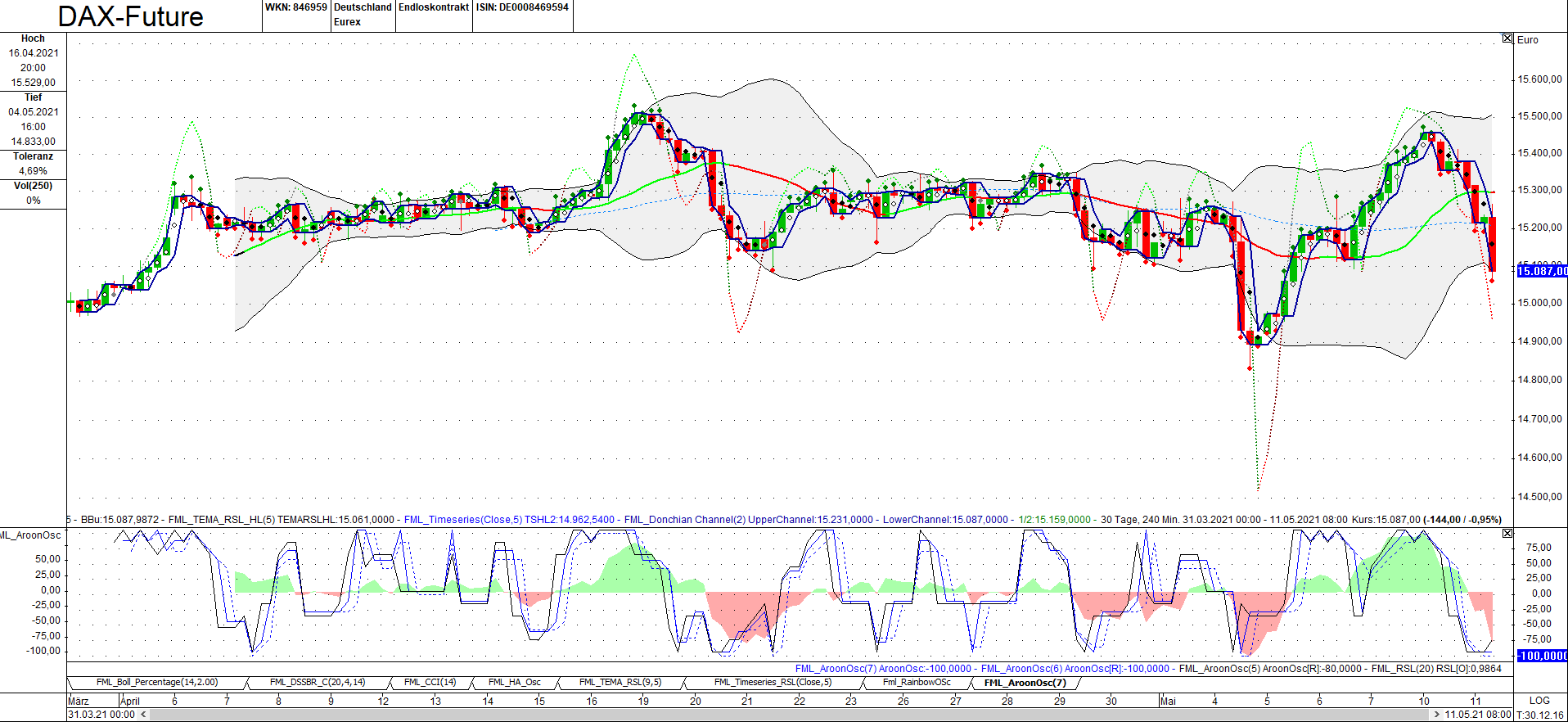
Task: Click the April label on the time axis
Action: pyautogui.click(x=130, y=702)
